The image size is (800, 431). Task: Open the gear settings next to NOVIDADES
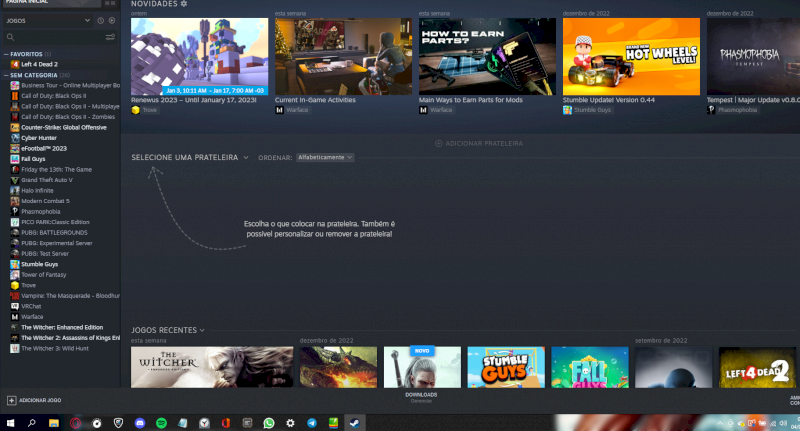184,4
